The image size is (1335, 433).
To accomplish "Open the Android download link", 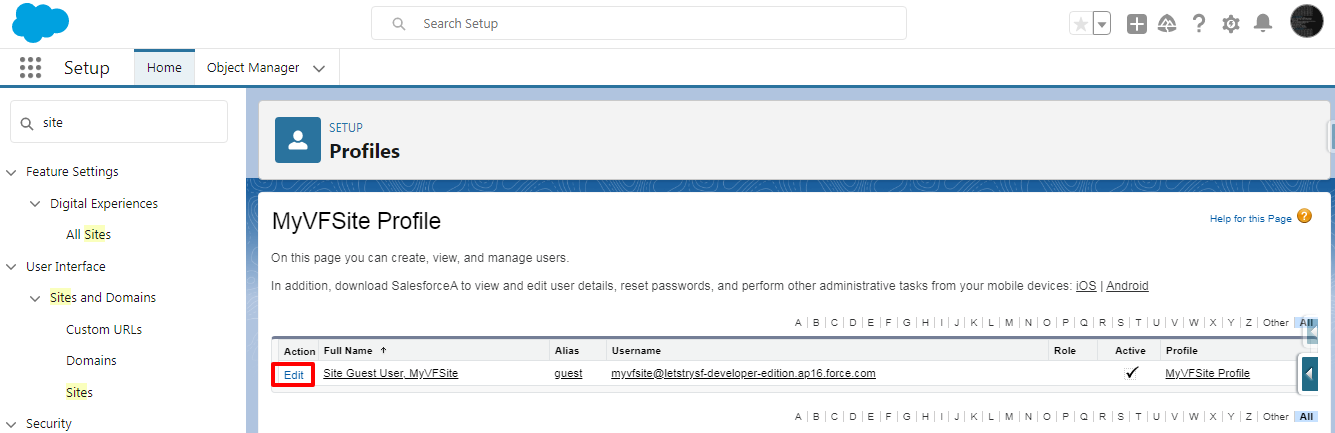I will click(x=1127, y=286).
